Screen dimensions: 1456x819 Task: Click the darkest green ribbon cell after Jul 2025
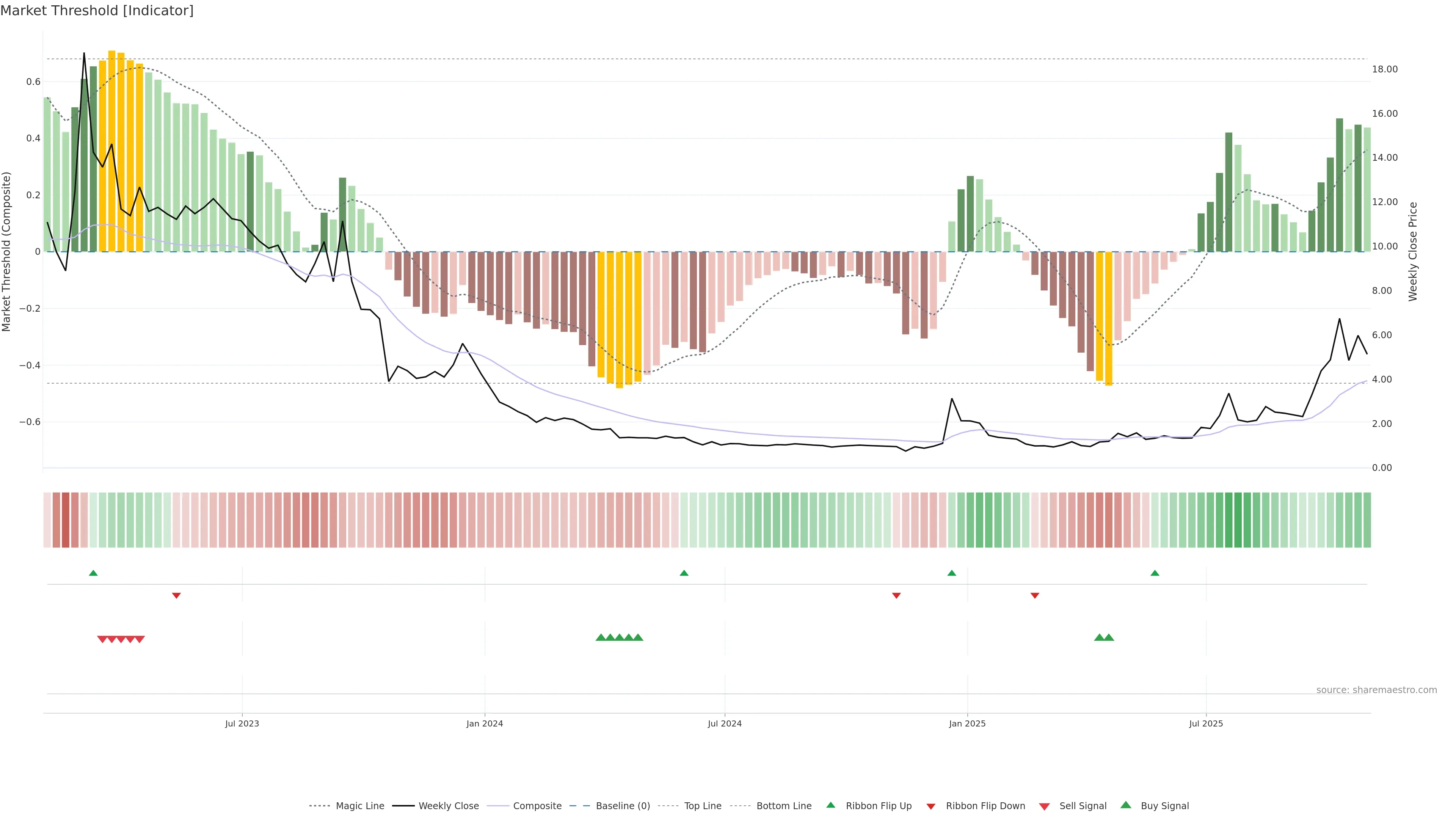[x=1238, y=520]
